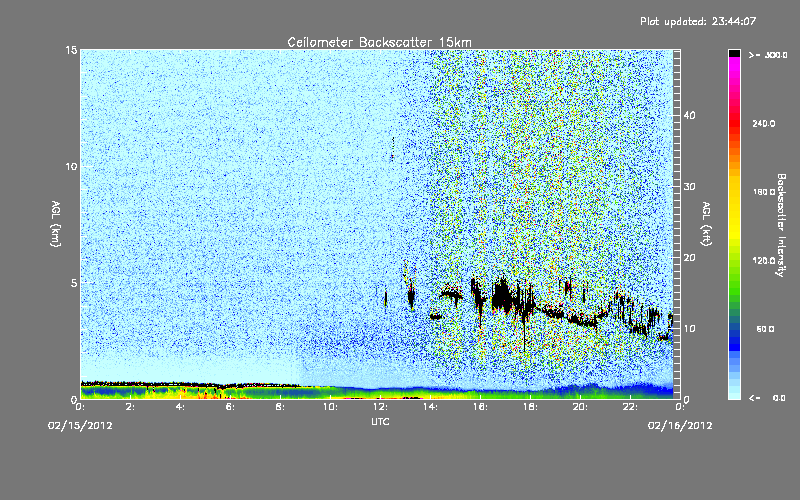Click the '>= 300.0' colorbar maximum label

[768, 55]
